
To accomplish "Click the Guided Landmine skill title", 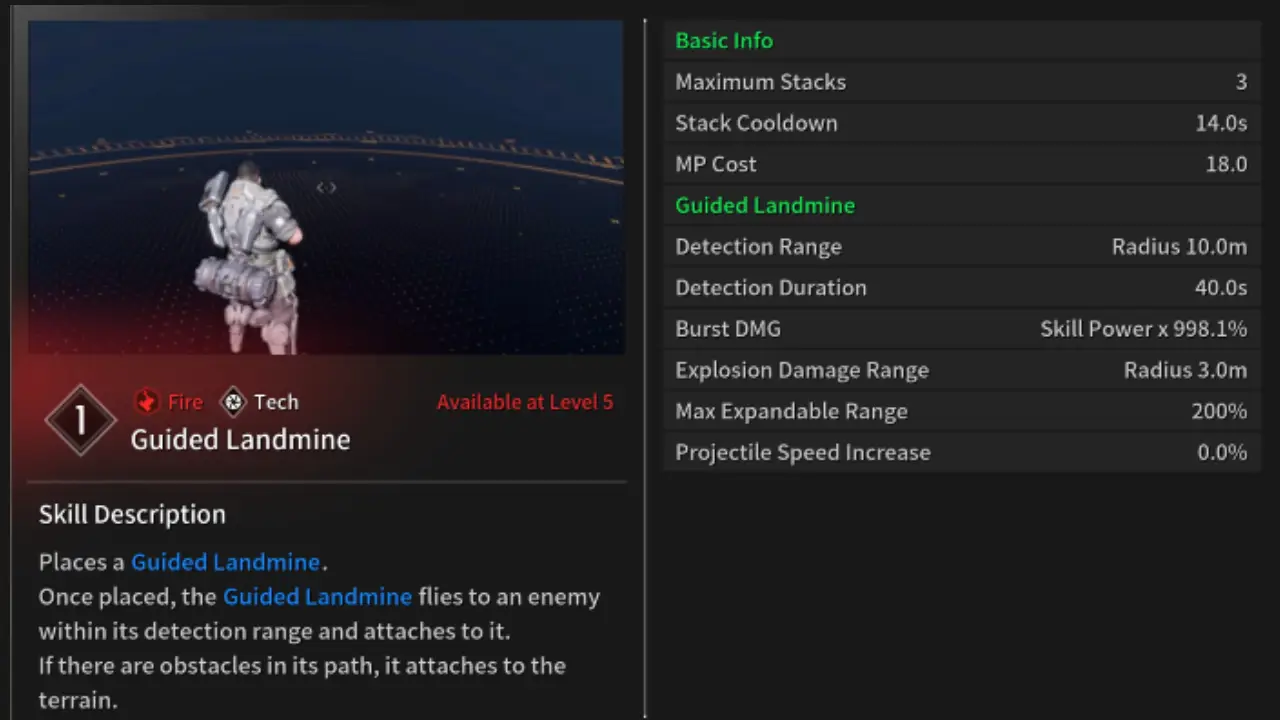I will (240, 440).
